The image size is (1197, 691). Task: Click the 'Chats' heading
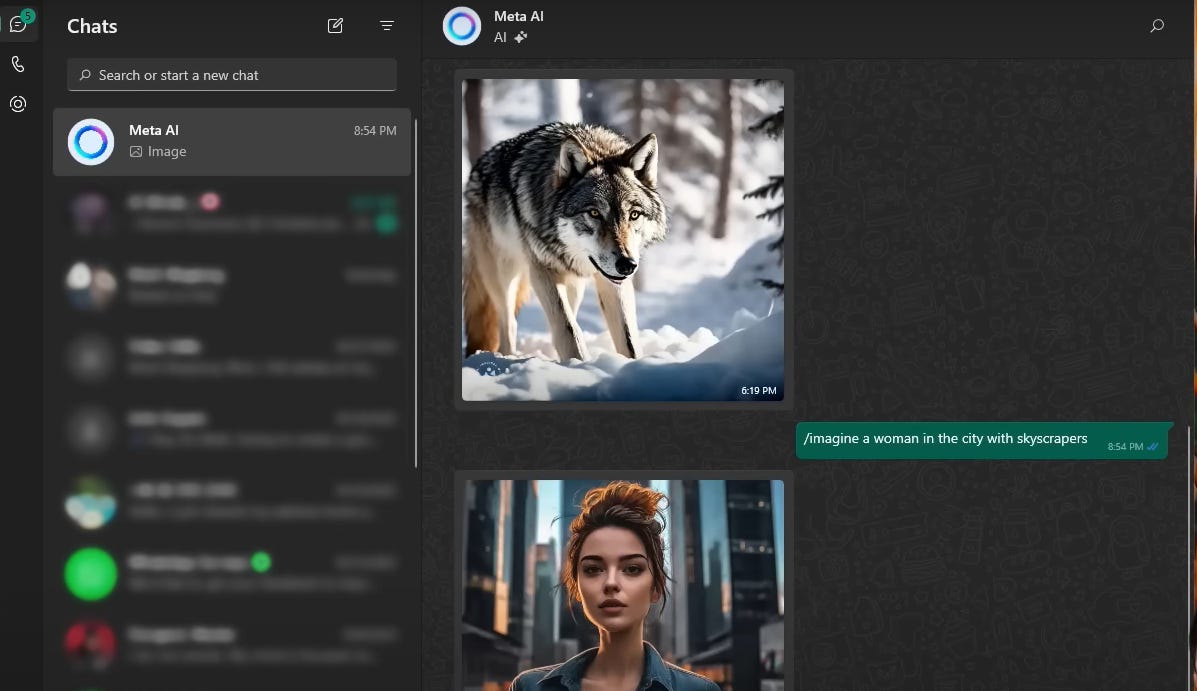click(x=92, y=26)
